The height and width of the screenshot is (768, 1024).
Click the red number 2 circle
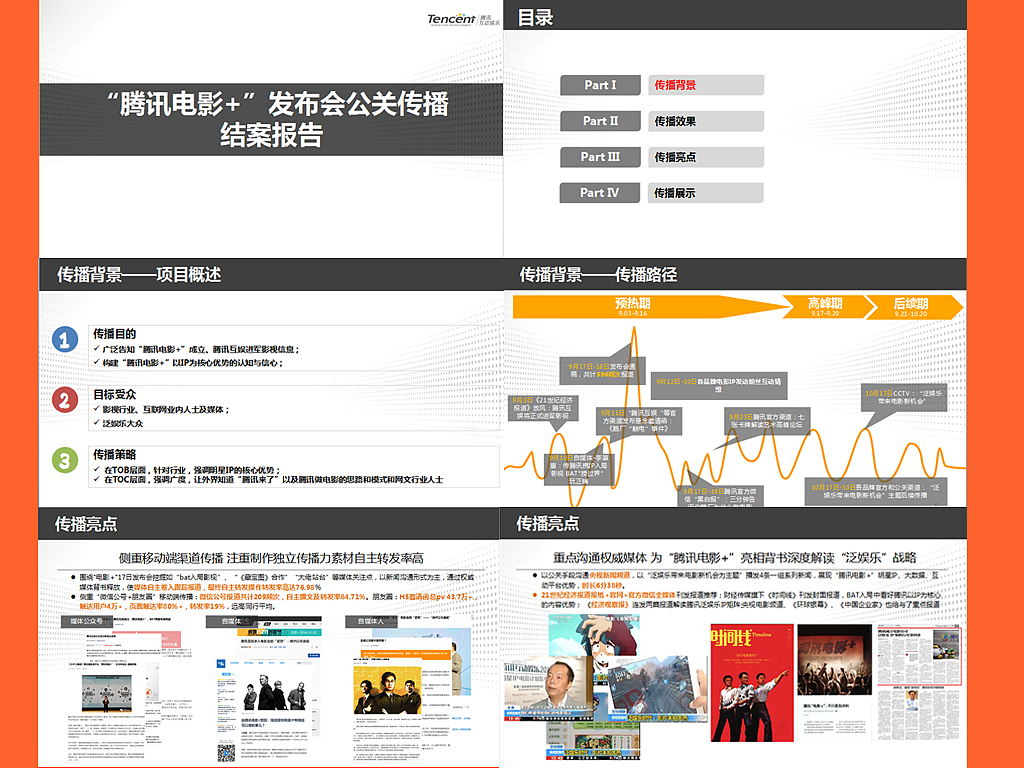[x=65, y=399]
